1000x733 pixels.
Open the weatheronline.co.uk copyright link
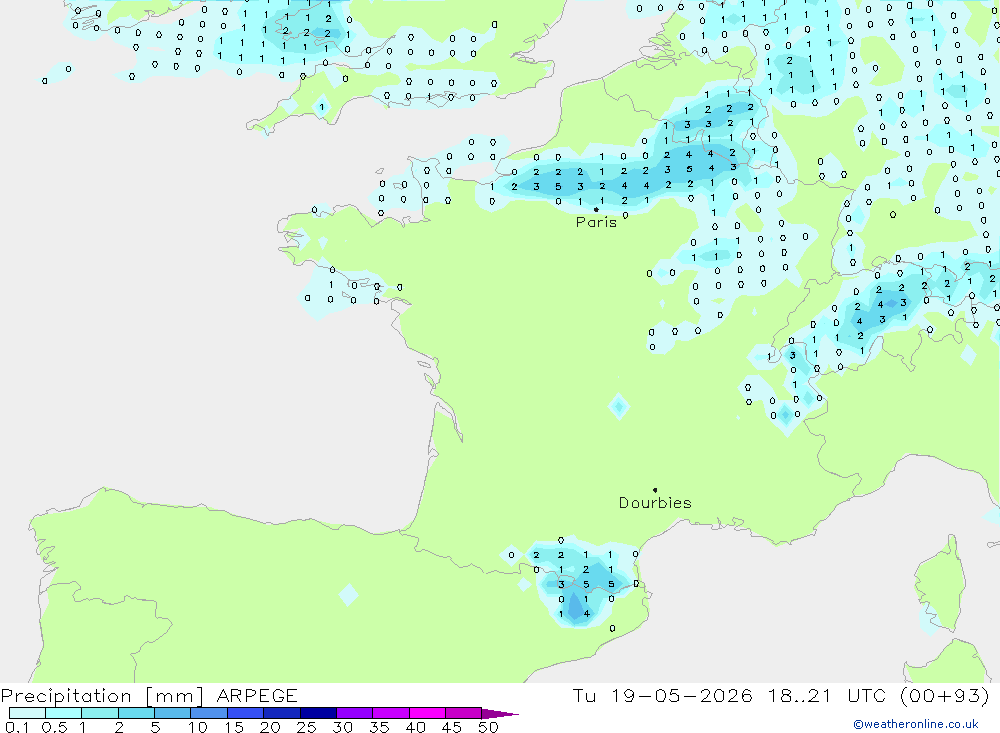pyautogui.click(x=916, y=724)
